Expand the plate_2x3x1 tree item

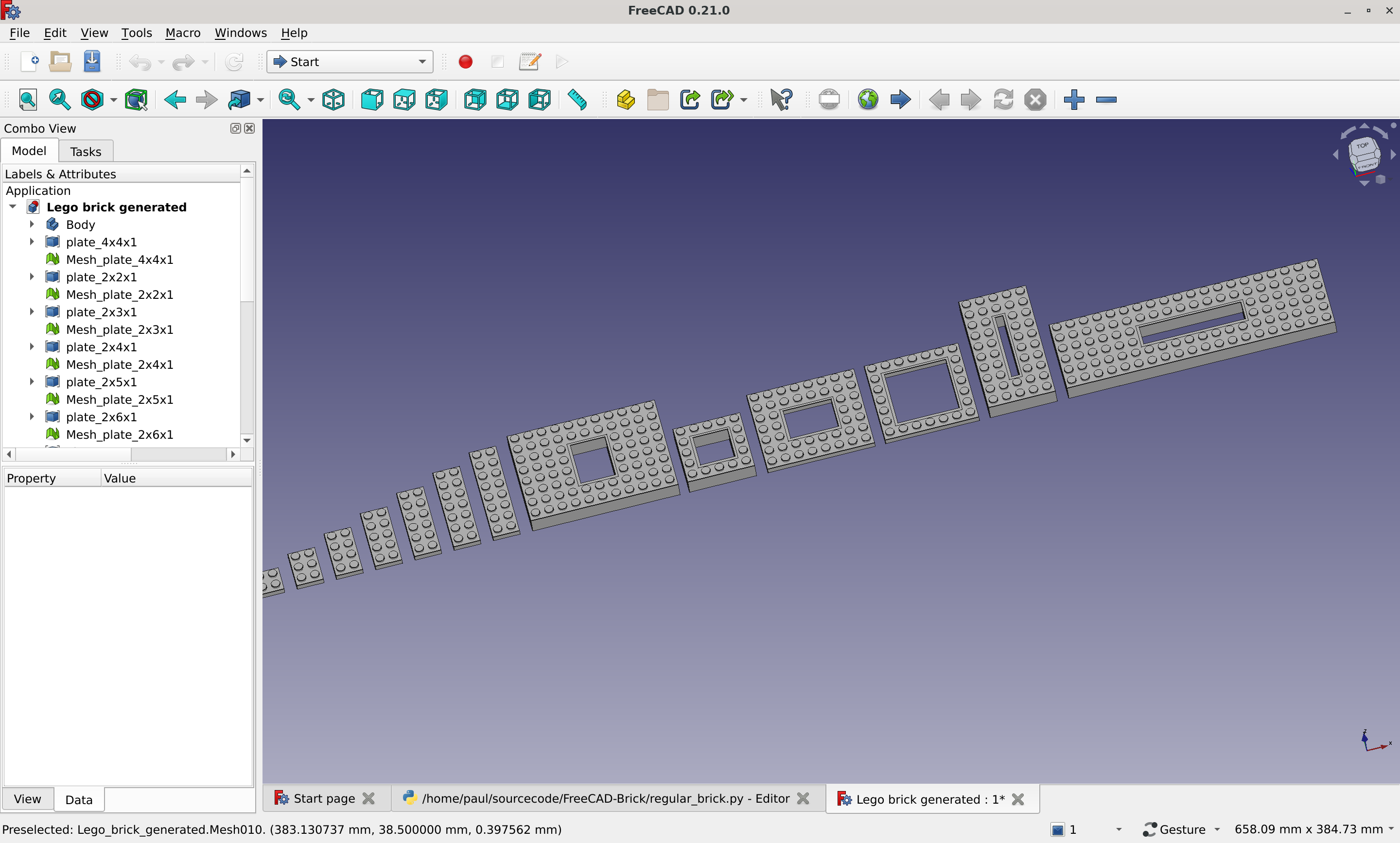tap(32, 312)
